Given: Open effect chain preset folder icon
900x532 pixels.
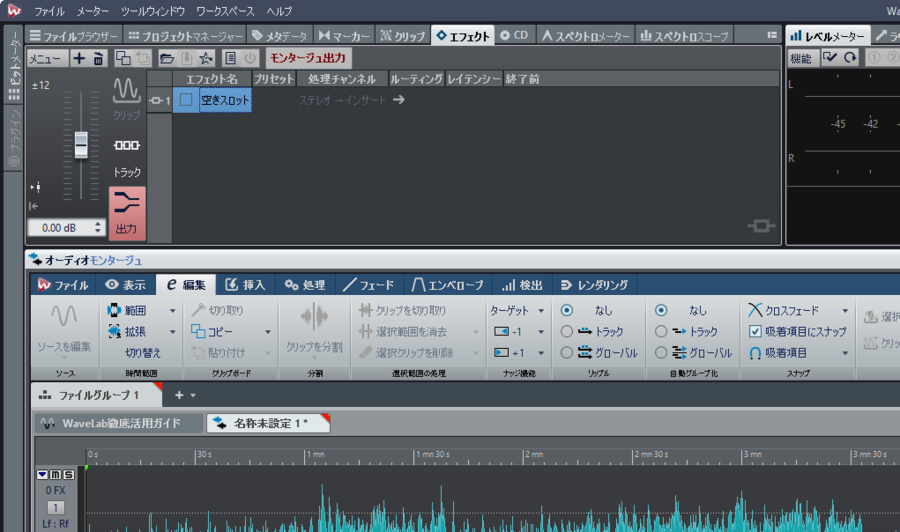Looking at the screenshot, I should [167, 58].
